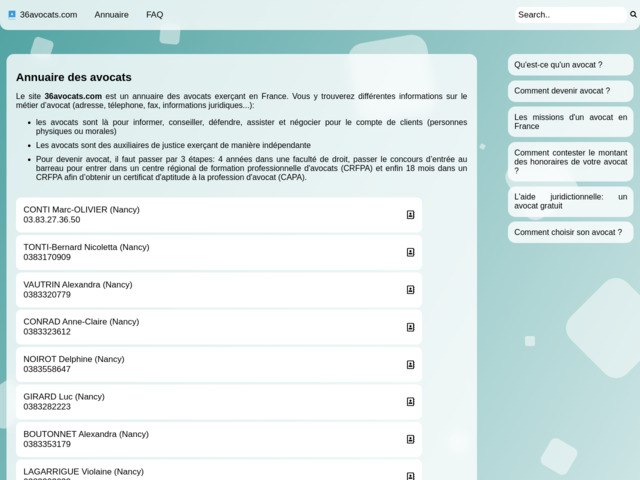Select VAUTRIN Alexandra (Nancy) name
Image resolution: width=640 pixels, height=480 pixels.
pyautogui.click(x=78, y=285)
